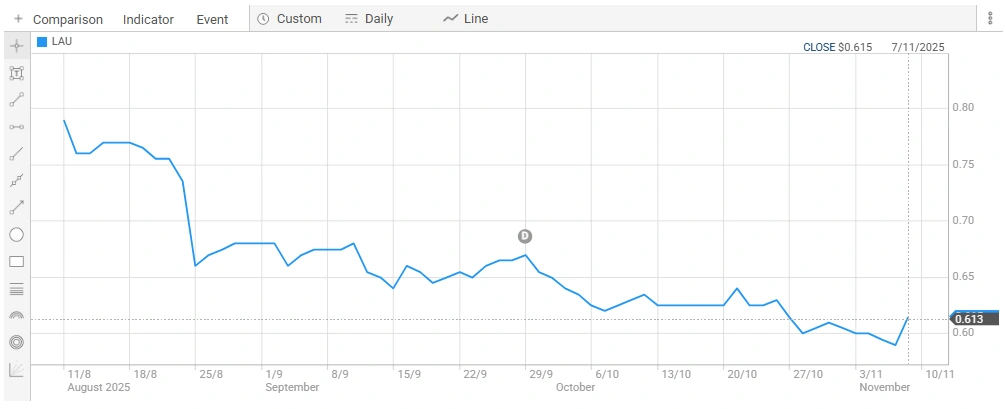This screenshot has height=409, width=1006.
Task: Click the plus icon beside Comparison
Action: (x=18, y=19)
